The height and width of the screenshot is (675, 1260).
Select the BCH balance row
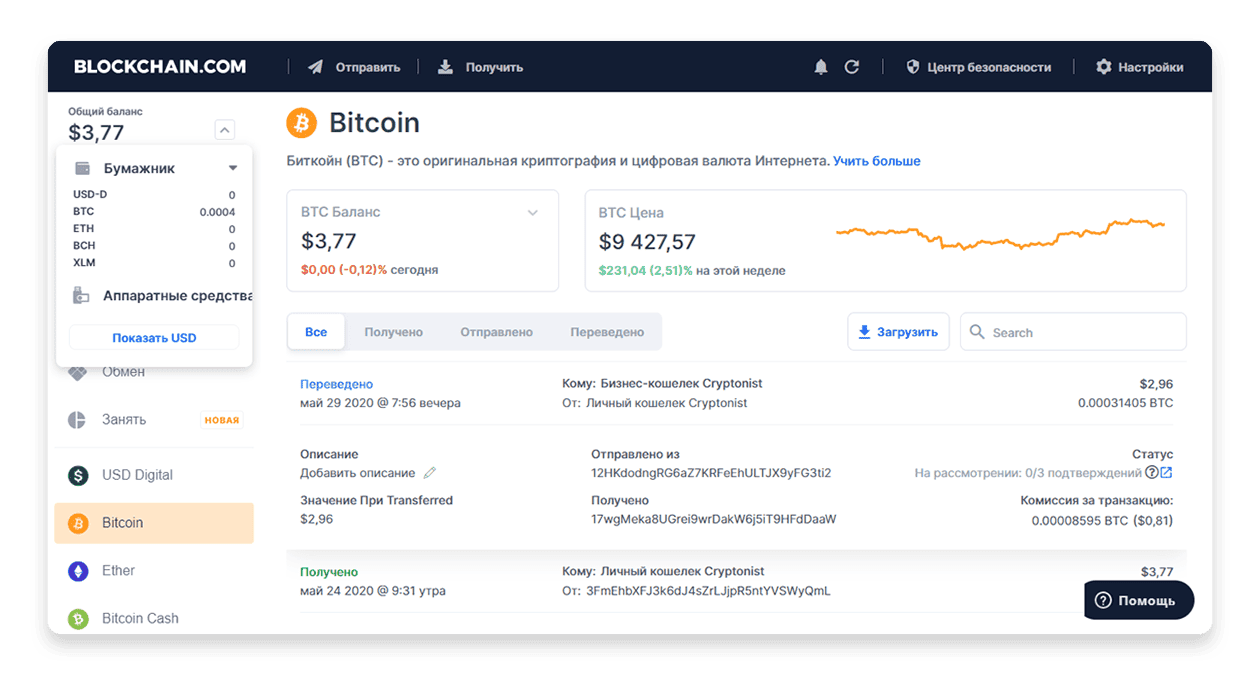click(x=154, y=246)
